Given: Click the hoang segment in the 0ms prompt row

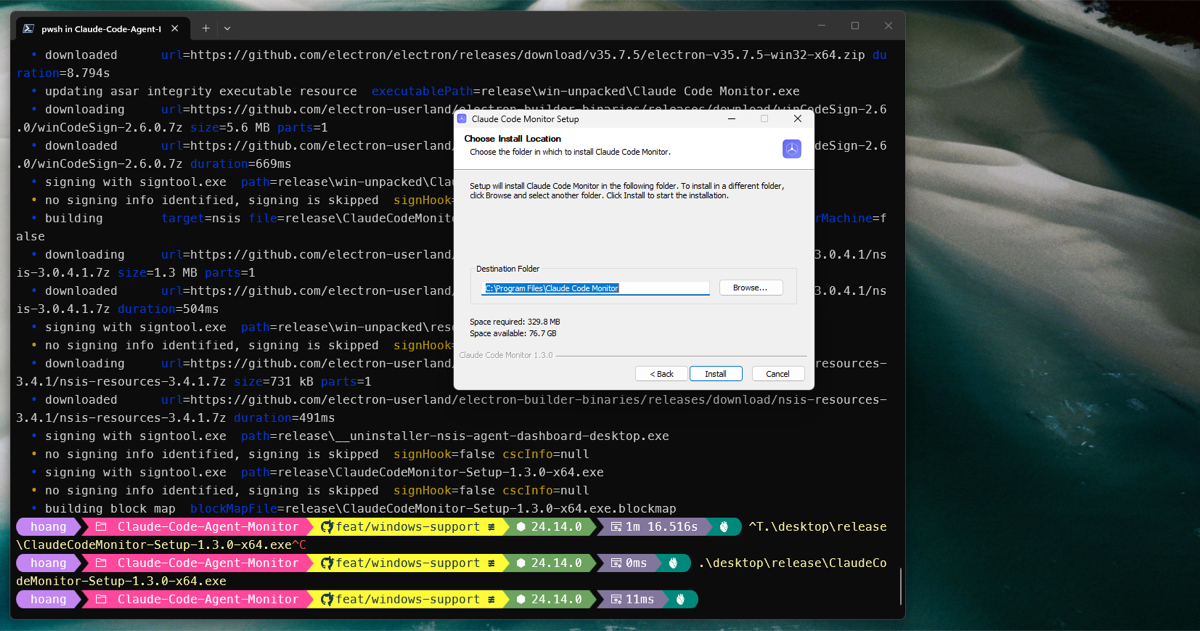Looking at the screenshot, I should coord(49,563).
